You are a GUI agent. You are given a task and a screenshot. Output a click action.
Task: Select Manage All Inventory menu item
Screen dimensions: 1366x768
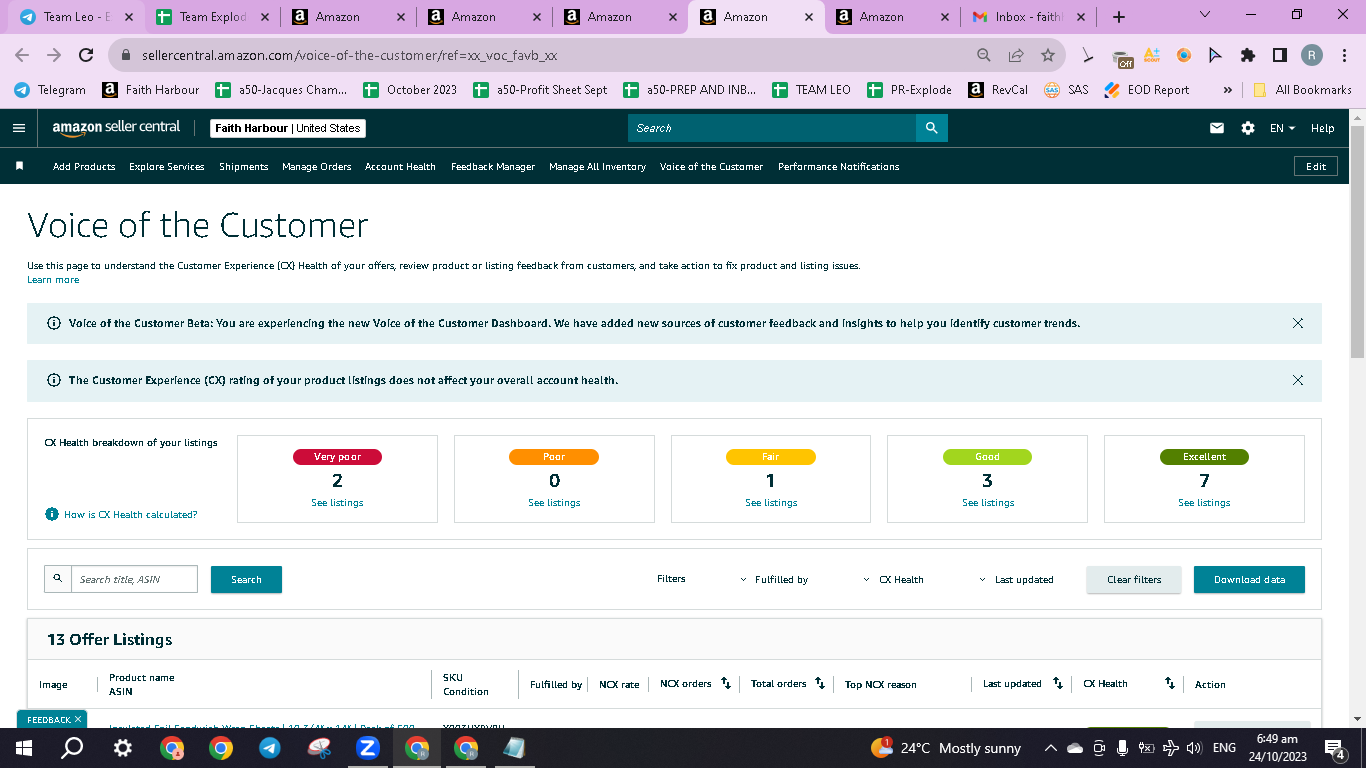[x=597, y=167]
